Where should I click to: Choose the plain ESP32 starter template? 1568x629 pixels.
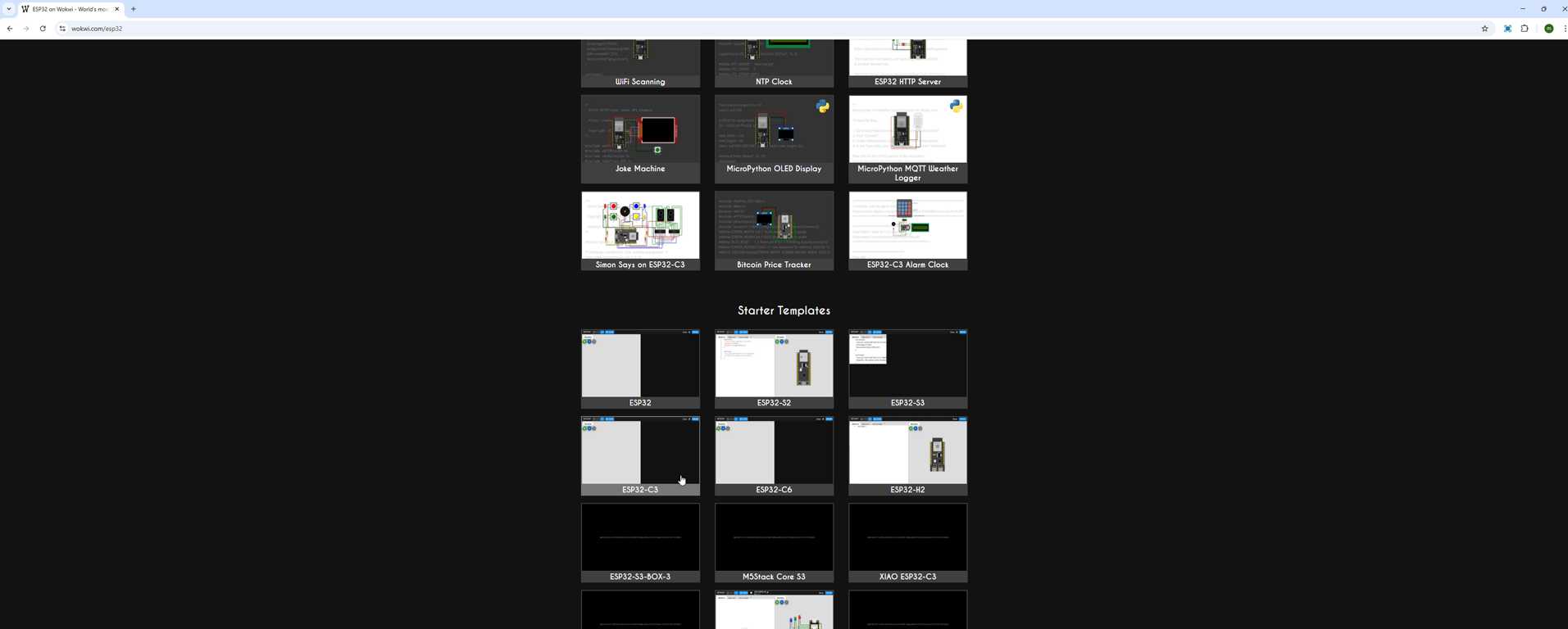point(640,369)
